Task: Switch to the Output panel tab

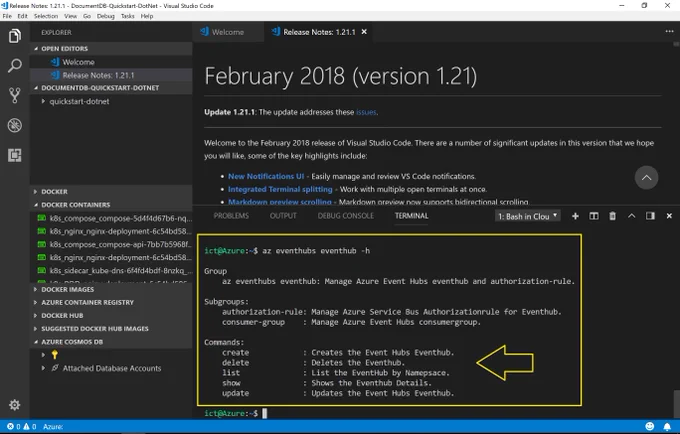Action: click(283, 216)
